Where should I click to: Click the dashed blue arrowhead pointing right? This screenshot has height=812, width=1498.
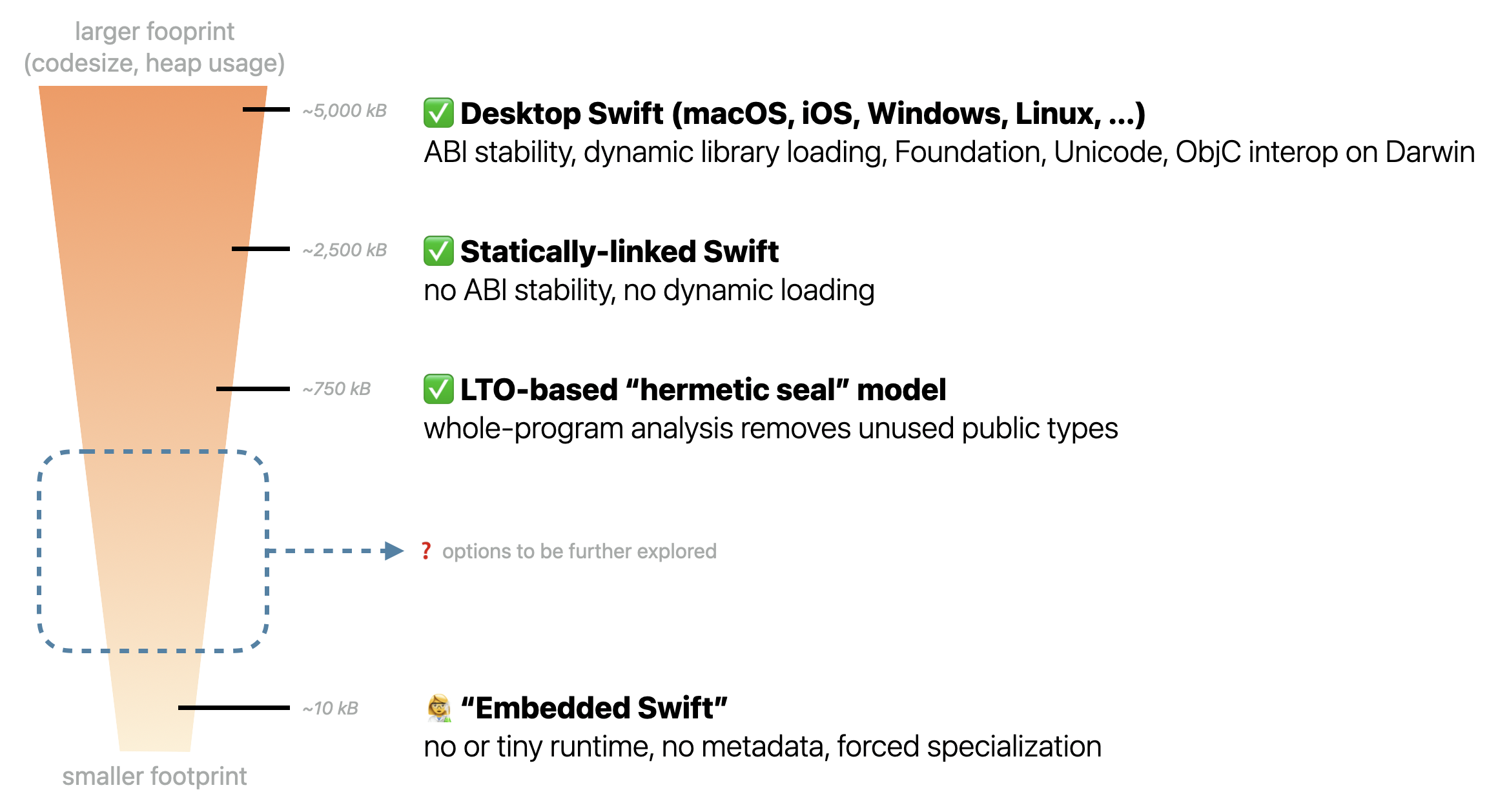coord(393,551)
